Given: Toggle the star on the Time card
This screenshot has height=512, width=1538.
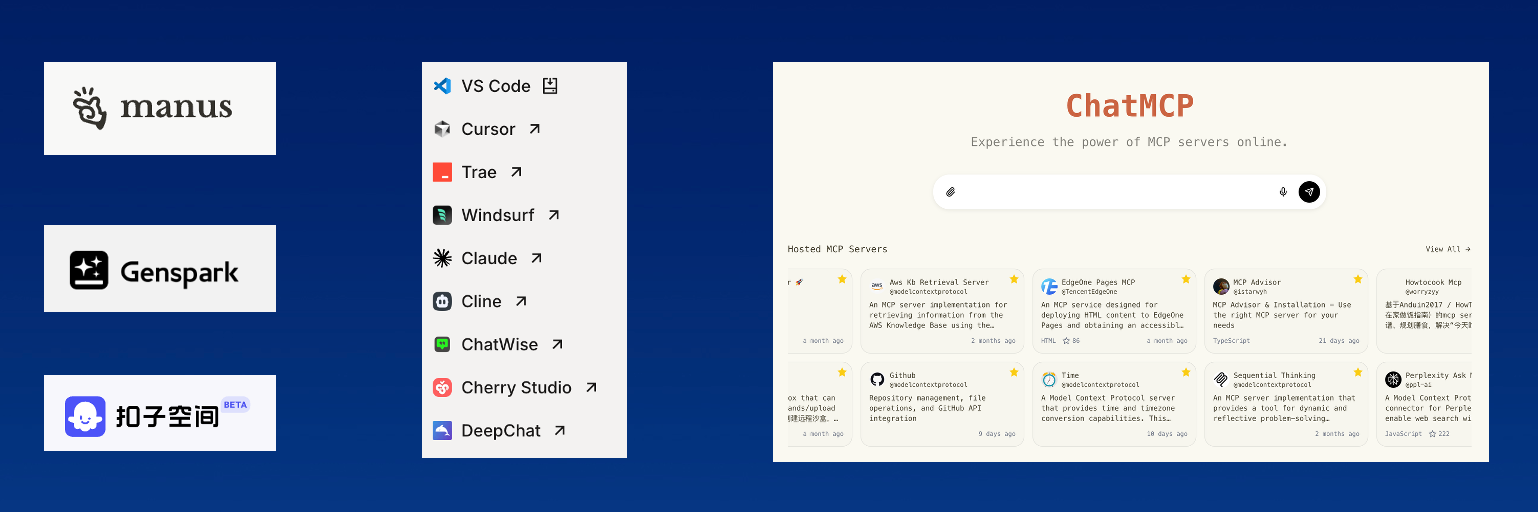Looking at the screenshot, I should coord(1186,372).
